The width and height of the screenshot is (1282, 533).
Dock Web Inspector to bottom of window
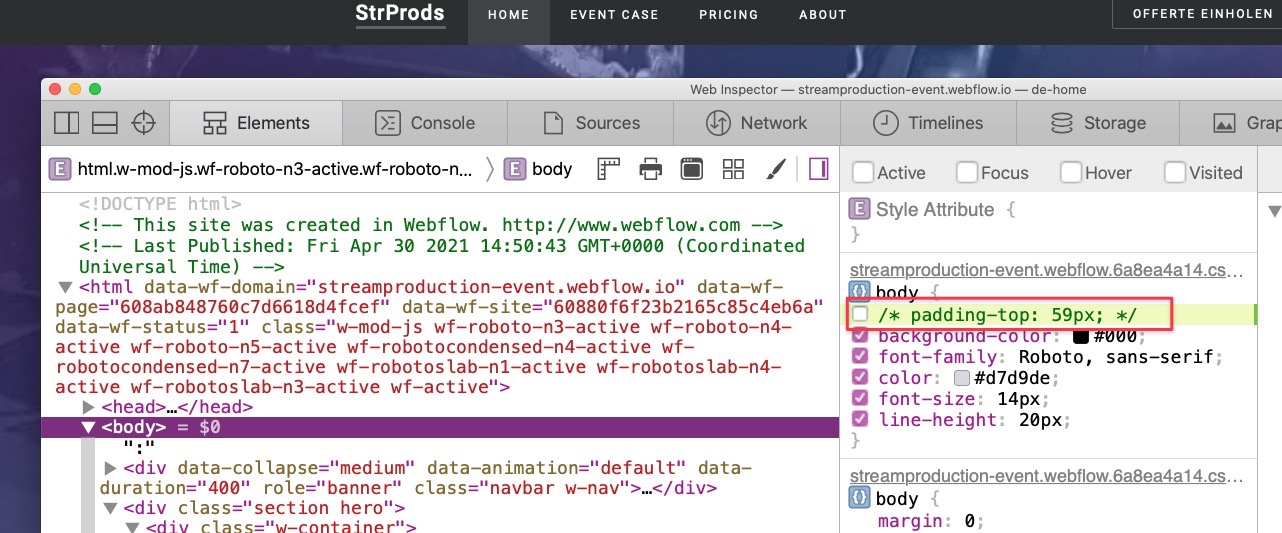105,123
